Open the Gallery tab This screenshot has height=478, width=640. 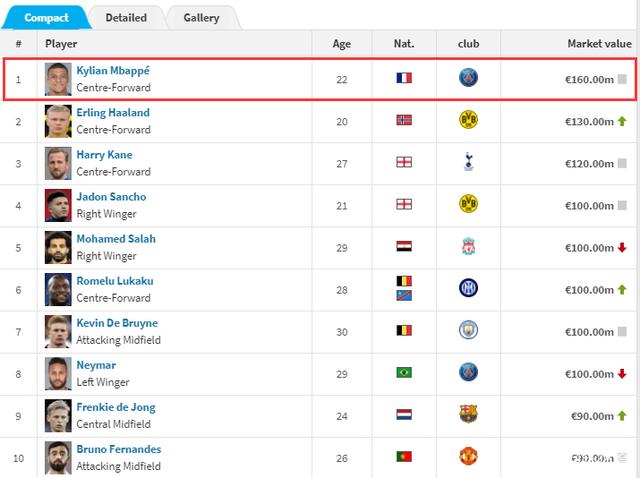point(202,17)
